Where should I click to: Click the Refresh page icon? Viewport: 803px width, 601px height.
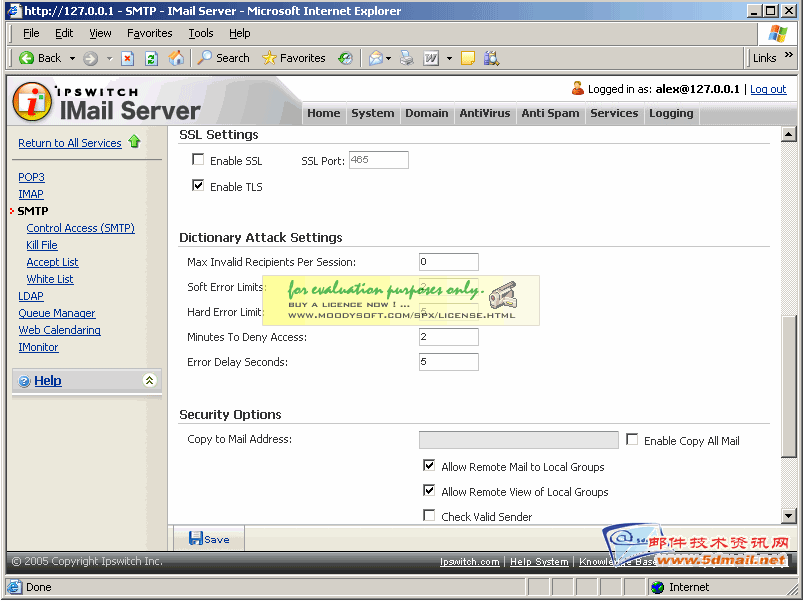click(x=152, y=58)
